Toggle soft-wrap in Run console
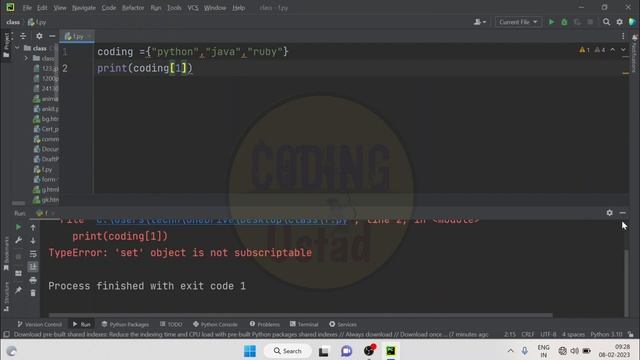Image resolution: width=640 pixels, height=360 pixels. pos(33,254)
